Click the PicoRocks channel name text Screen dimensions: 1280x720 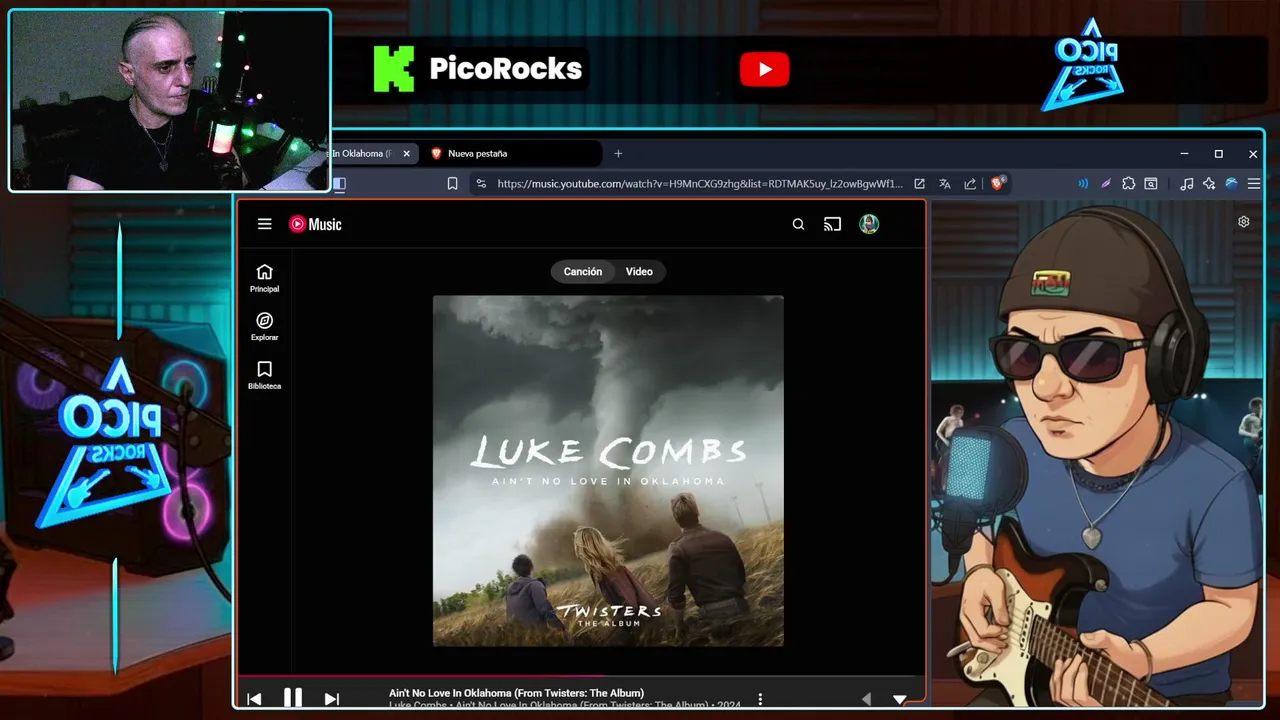(505, 69)
